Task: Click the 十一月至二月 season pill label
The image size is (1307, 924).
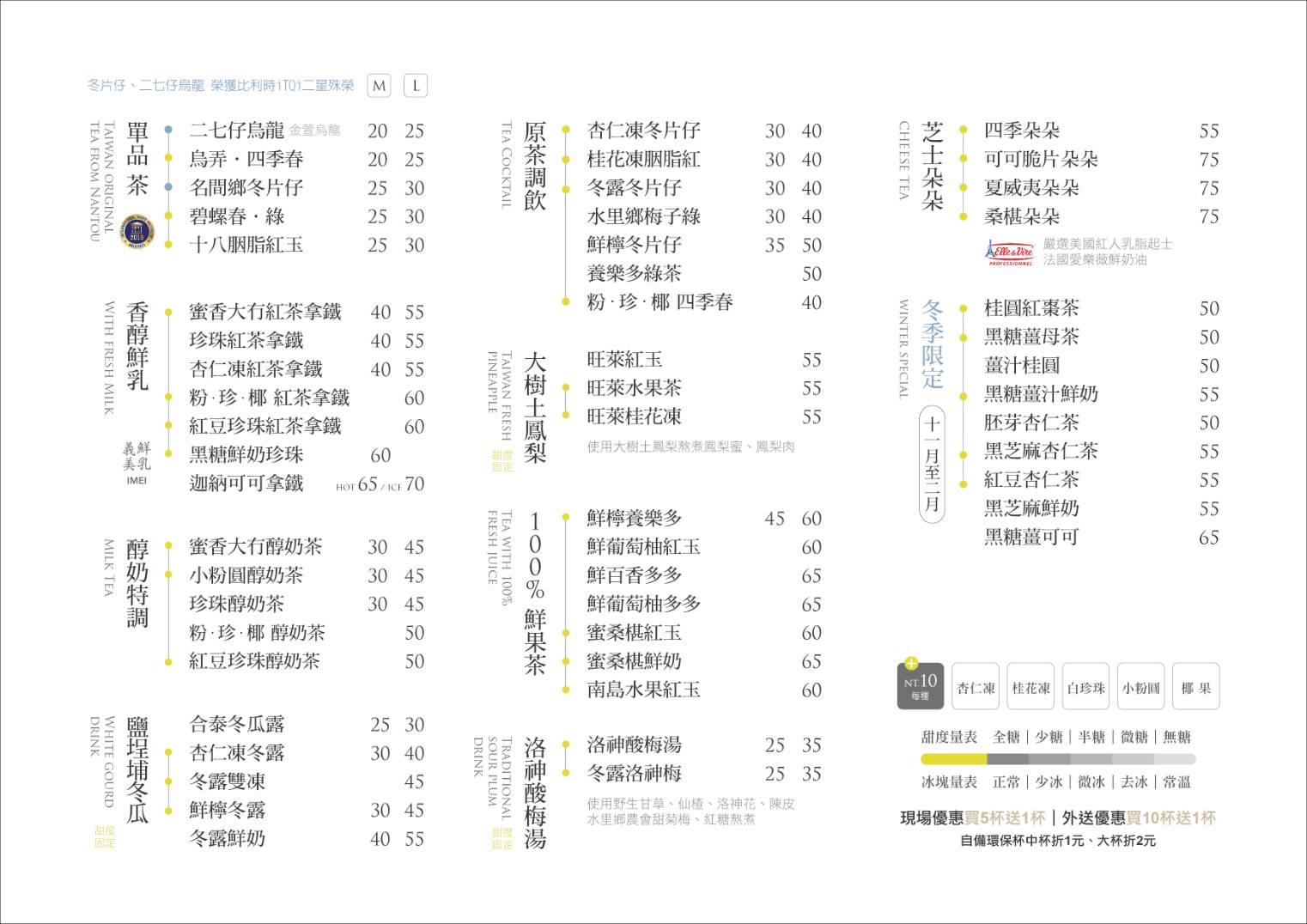Action: [x=933, y=463]
